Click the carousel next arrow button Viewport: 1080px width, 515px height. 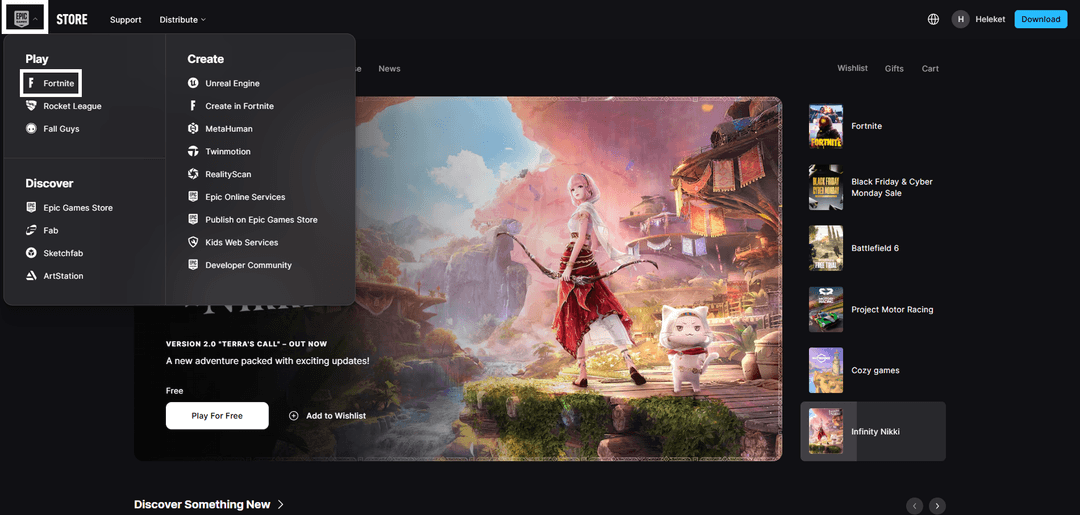(937, 506)
